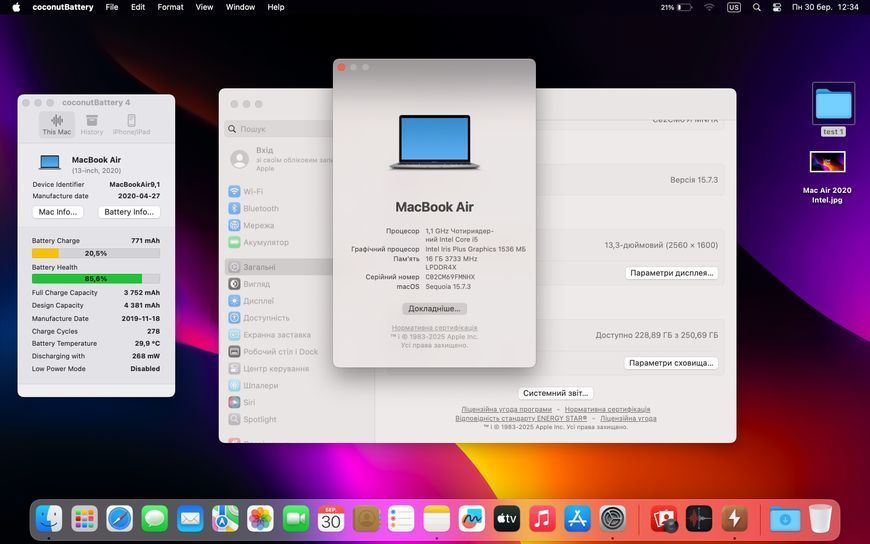The width and height of the screenshot is (870, 544).
Task: Open System Settings gear in the Dock
Action: (x=613, y=519)
